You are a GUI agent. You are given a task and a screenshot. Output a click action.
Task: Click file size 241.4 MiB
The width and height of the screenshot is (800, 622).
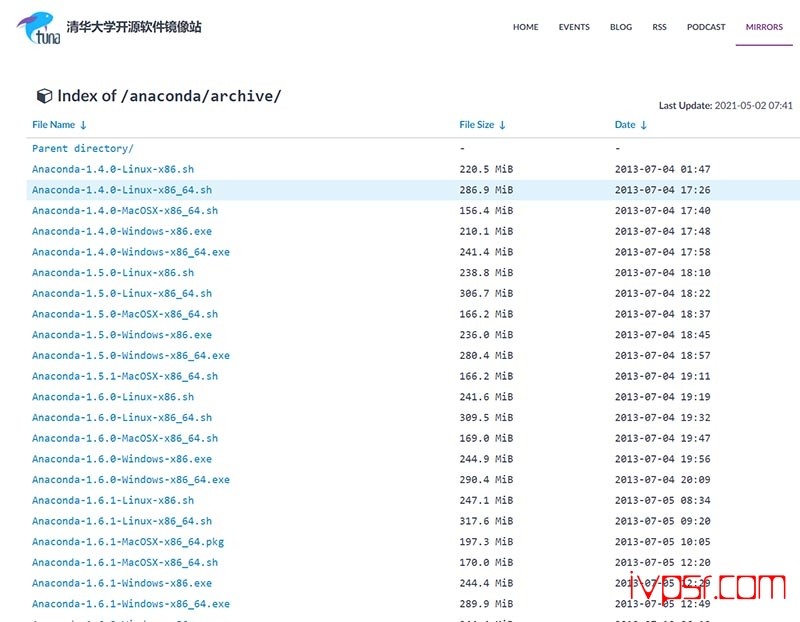[x=486, y=252]
